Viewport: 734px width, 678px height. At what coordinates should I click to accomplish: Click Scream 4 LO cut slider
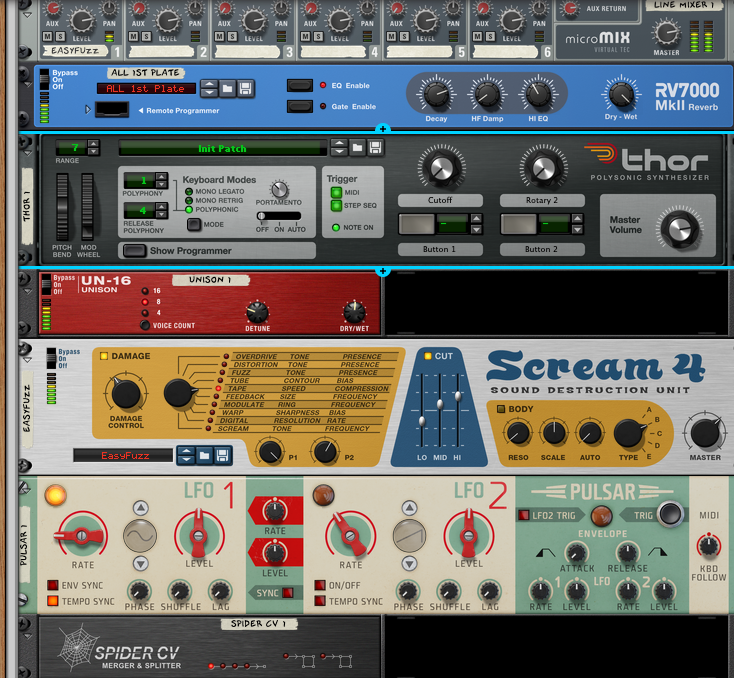tap(422, 420)
